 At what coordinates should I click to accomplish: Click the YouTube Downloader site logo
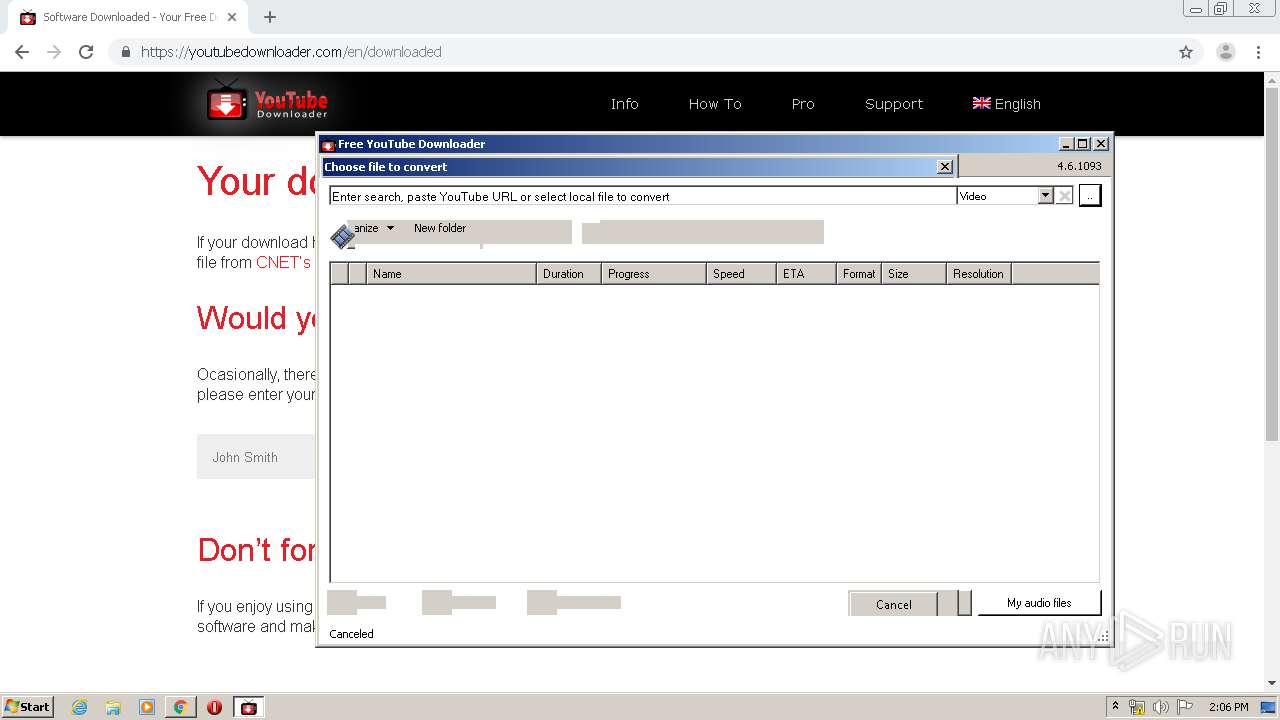[x=268, y=101]
